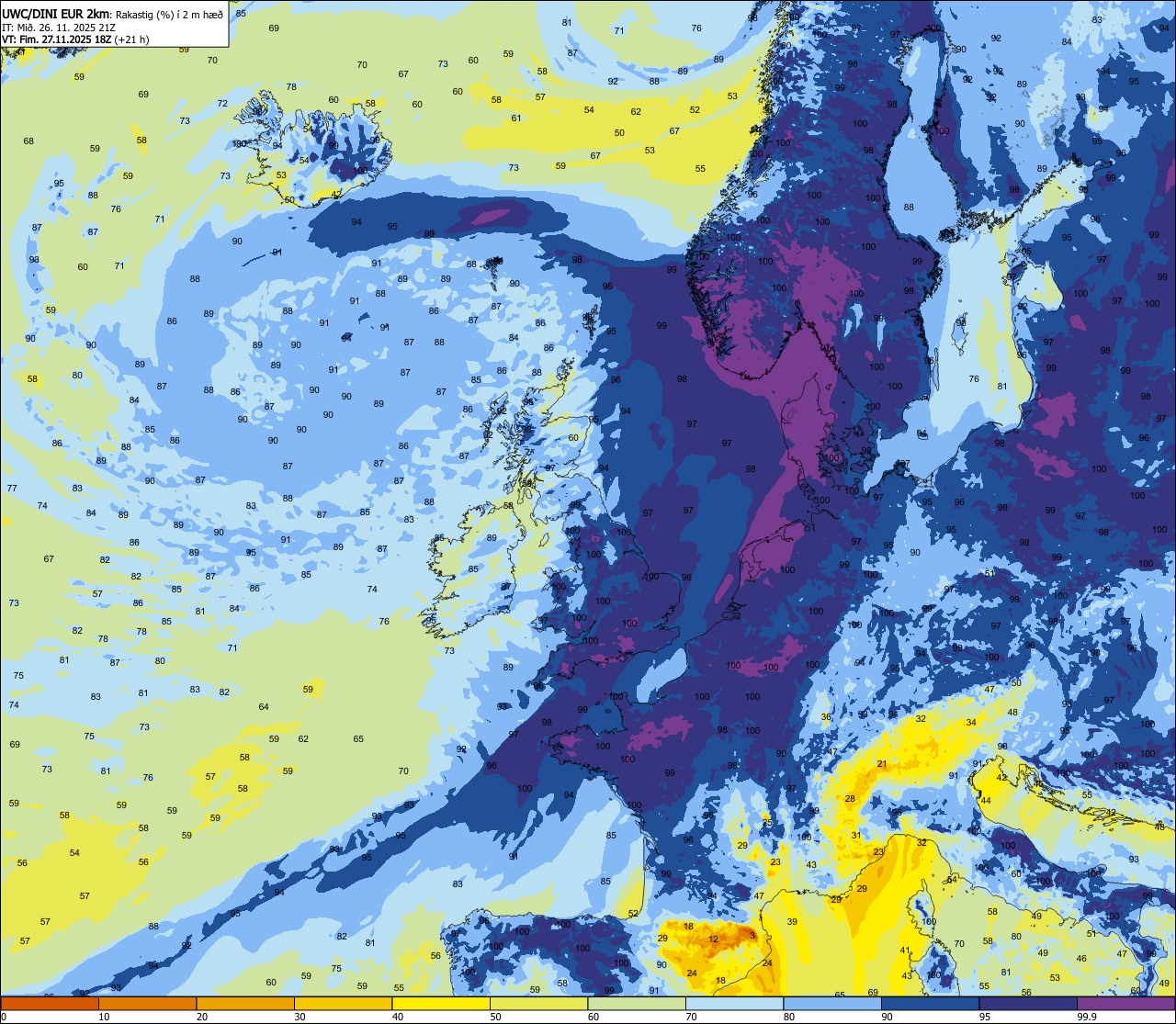The height and width of the screenshot is (1024, 1176).
Task: Click the '99.9' label on the color scale
Action: pos(1087,1017)
